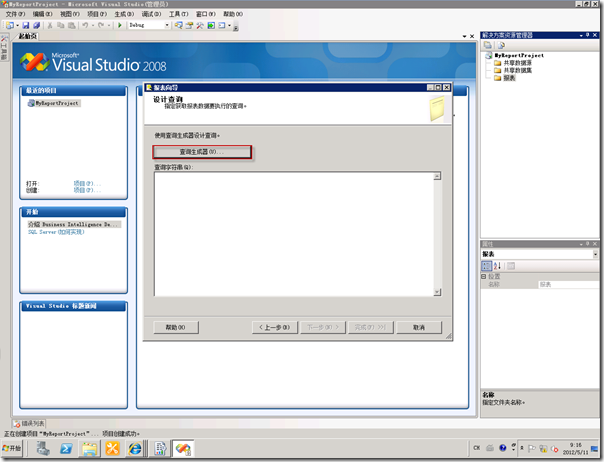Open the 调试 (Debug) menu
604x462 pixels.
151,14
